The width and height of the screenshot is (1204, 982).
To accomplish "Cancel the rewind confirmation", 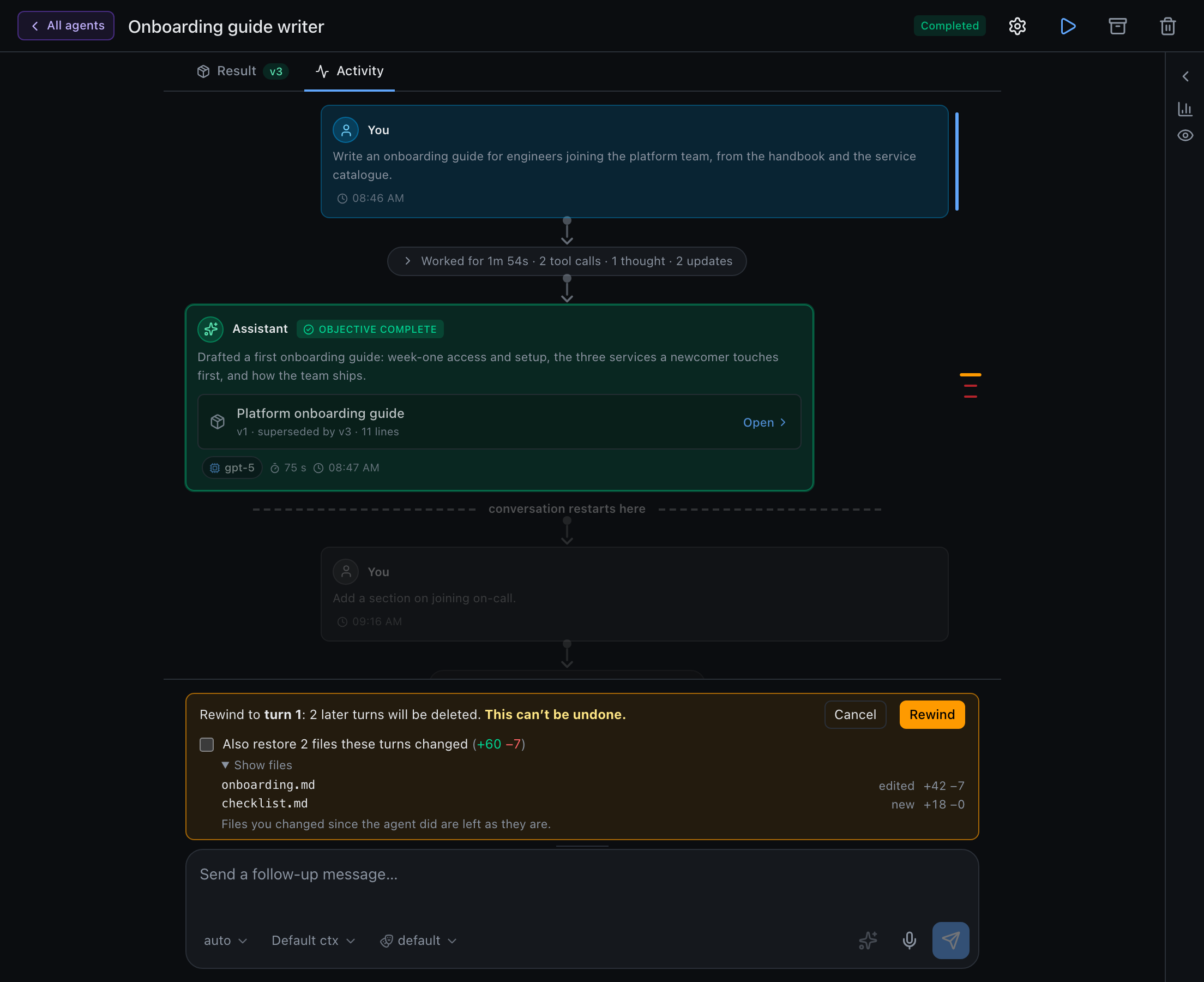I will (855, 715).
